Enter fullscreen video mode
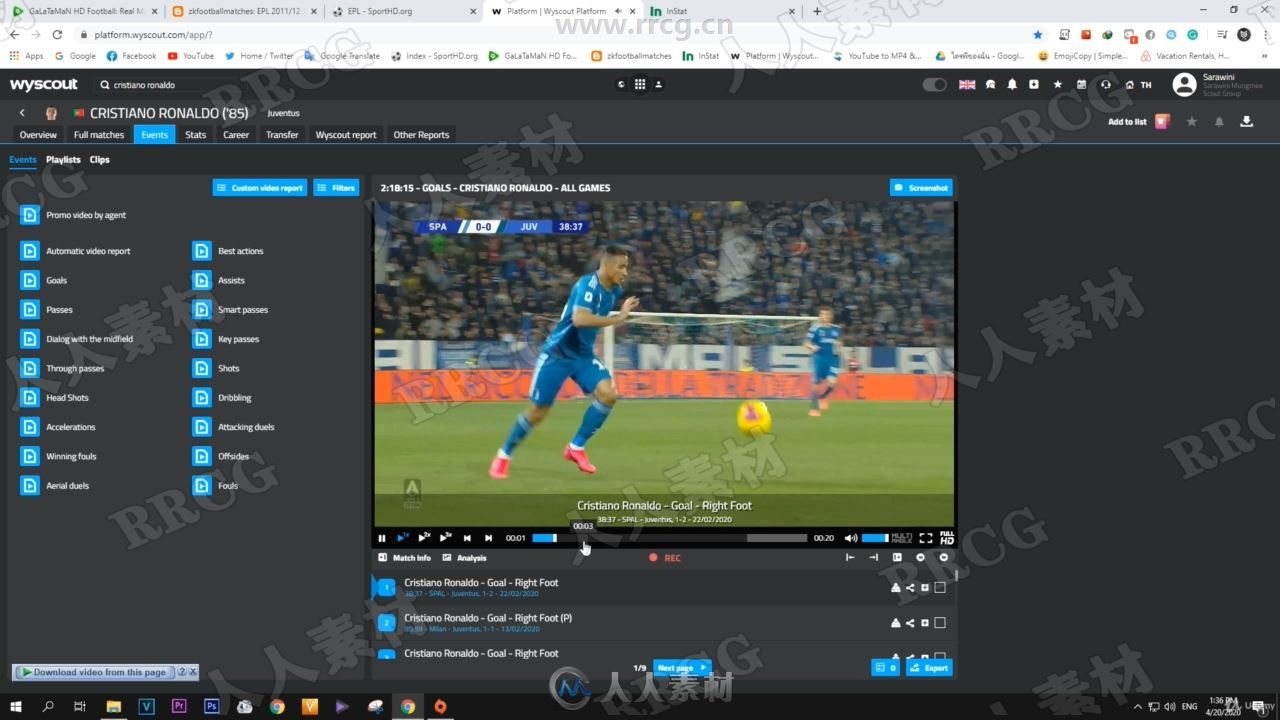Image resolution: width=1280 pixels, height=720 pixels. [x=926, y=538]
